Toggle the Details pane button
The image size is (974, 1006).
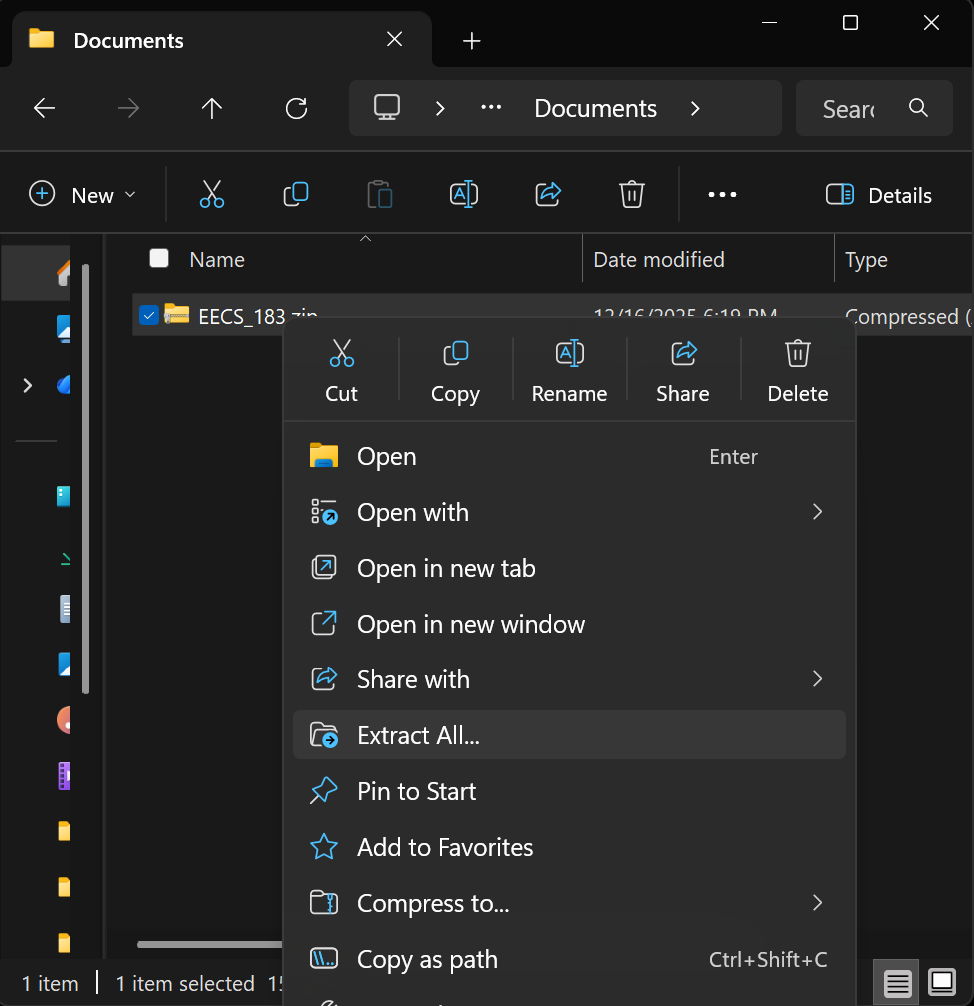pyautogui.click(x=878, y=194)
